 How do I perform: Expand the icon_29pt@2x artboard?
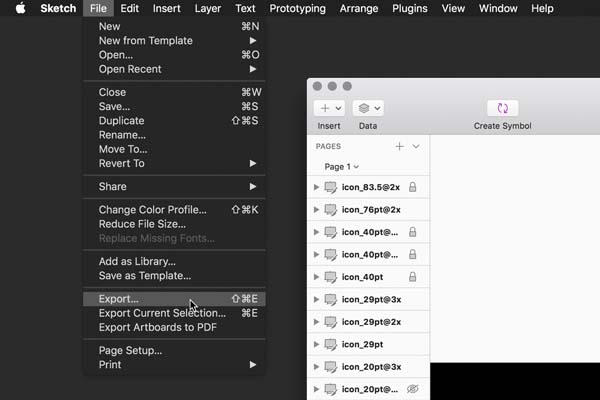point(316,322)
